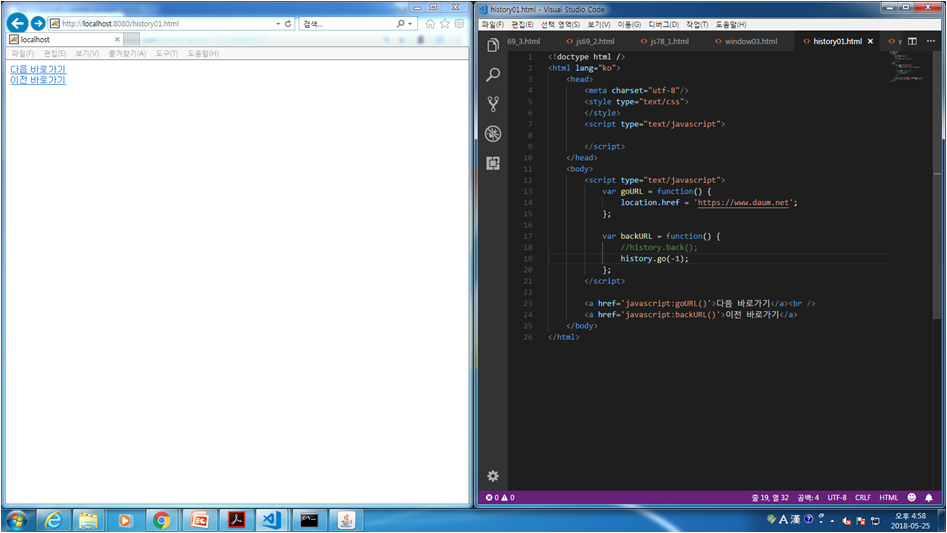
Task: Go forward in the Internet Explorer window
Action: (38, 23)
